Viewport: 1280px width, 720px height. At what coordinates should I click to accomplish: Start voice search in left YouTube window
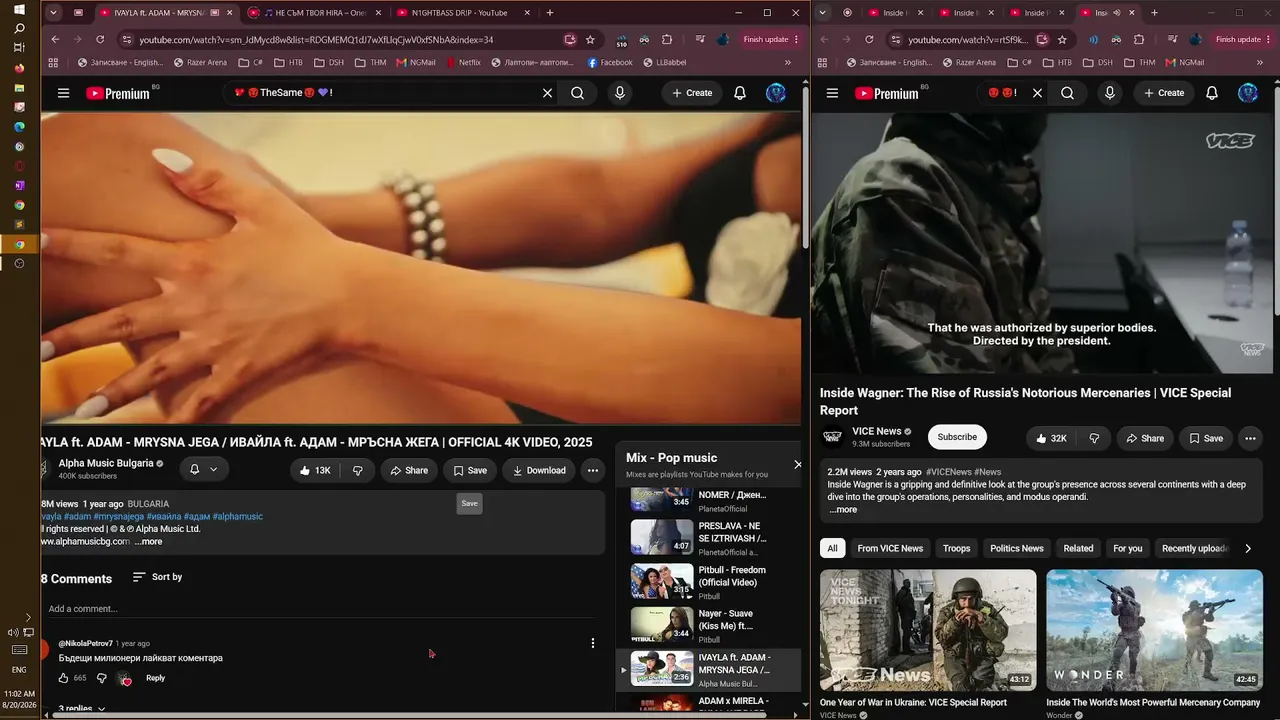[620, 93]
